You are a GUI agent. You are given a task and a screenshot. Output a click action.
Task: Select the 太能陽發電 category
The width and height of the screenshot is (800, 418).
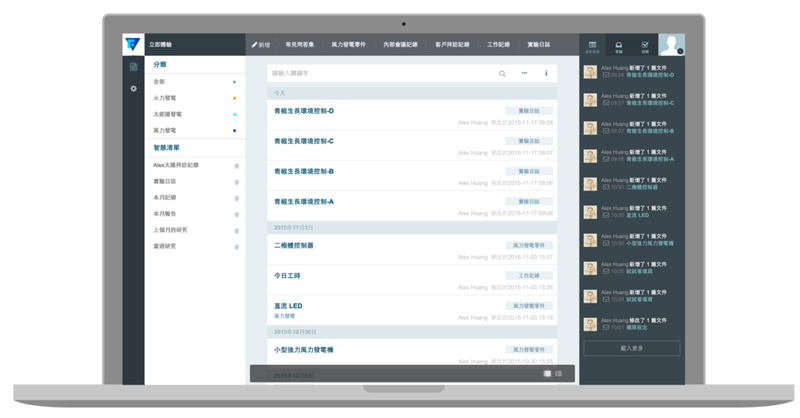point(167,114)
